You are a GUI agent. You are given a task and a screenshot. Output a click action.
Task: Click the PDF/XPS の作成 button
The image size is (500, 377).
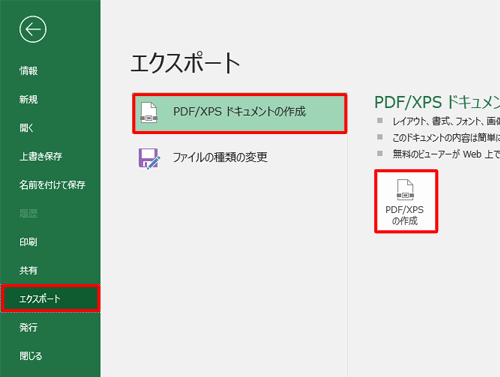pos(406,201)
